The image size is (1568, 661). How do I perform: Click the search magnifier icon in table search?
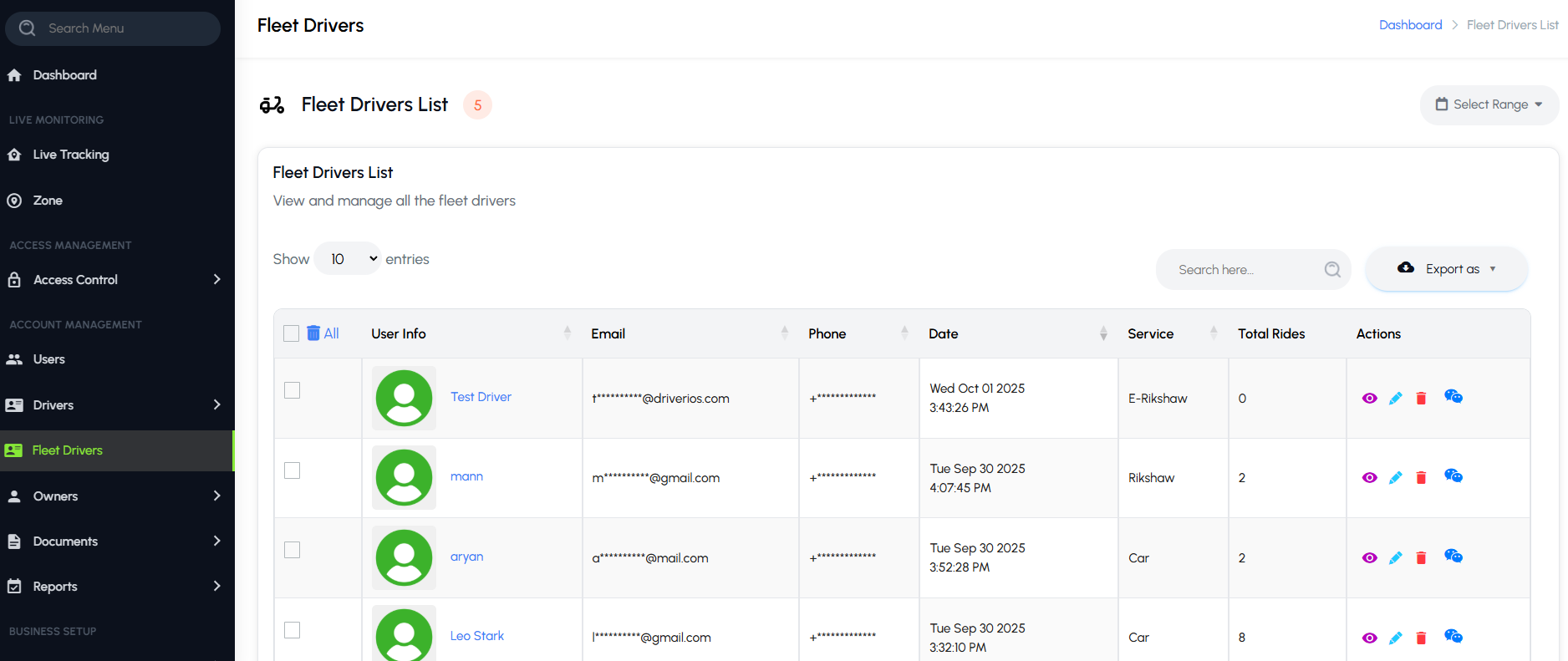(1332, 270)
